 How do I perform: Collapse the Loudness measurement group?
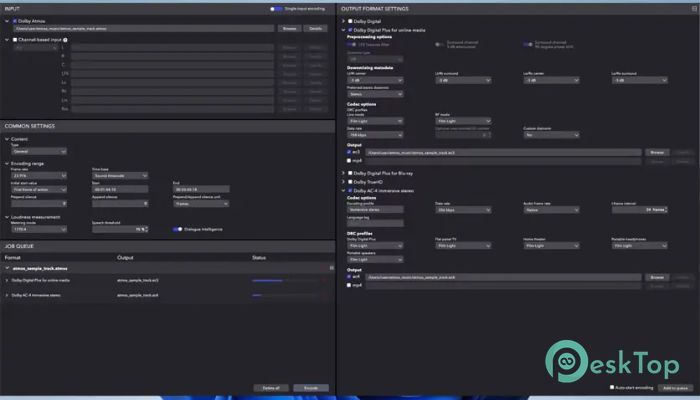click(x=7, y=217)
